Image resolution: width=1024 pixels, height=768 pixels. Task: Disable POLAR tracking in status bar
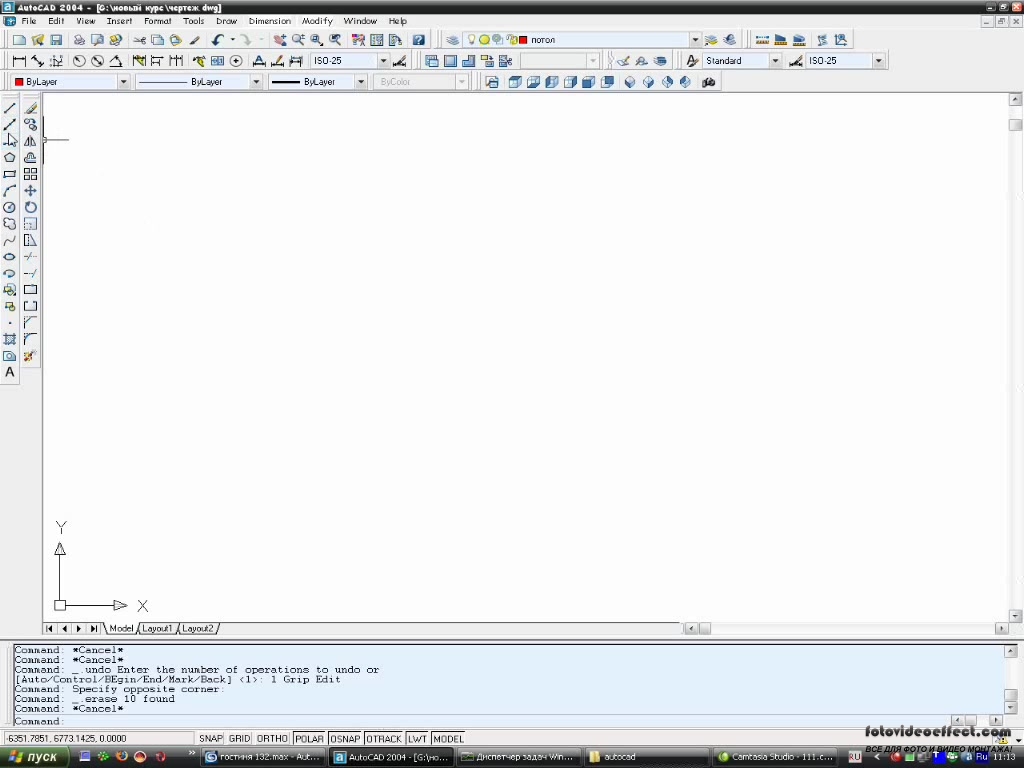309,739
